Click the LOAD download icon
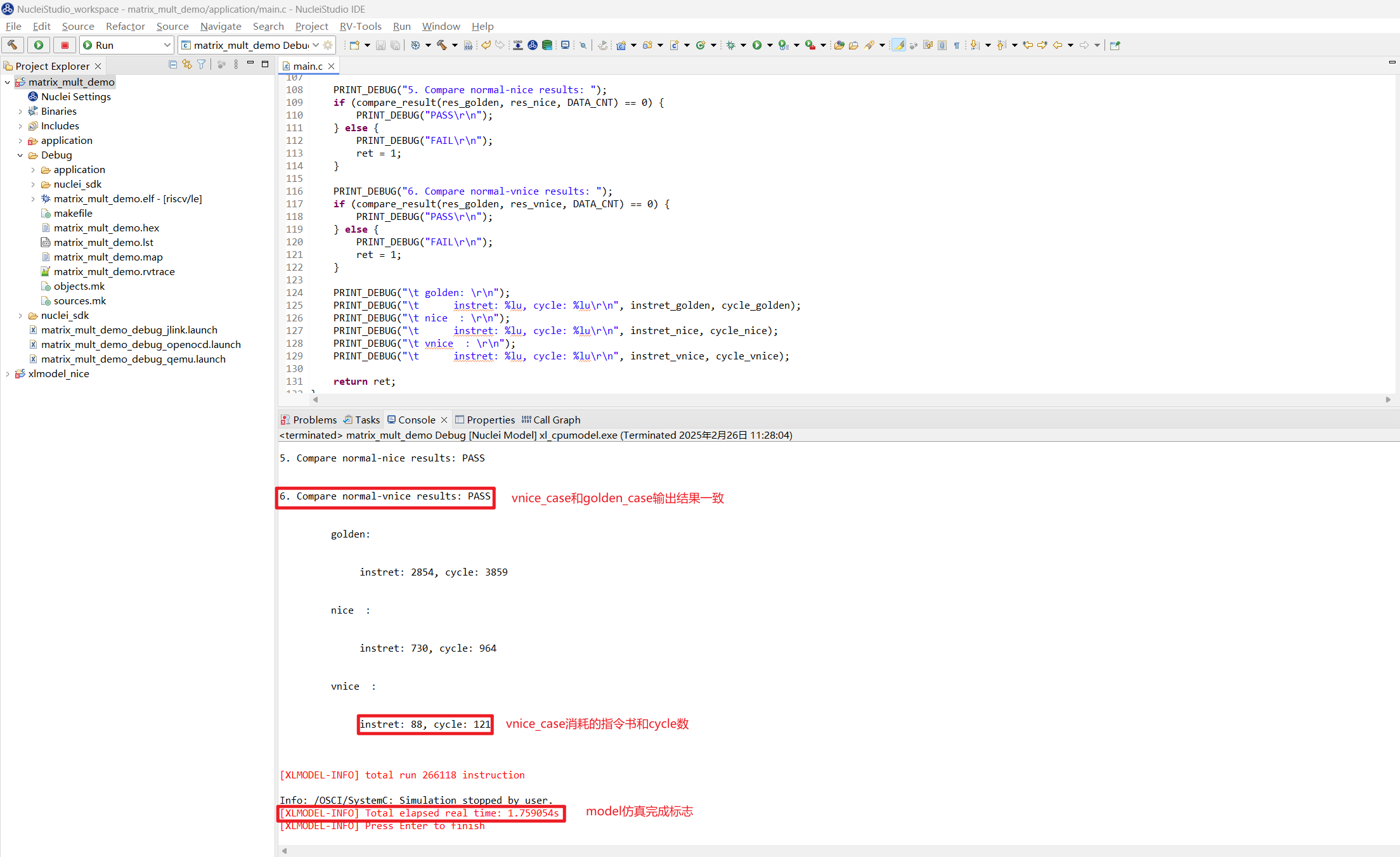This screenshot has height=857, width=1400. click(x=518, y=45)
